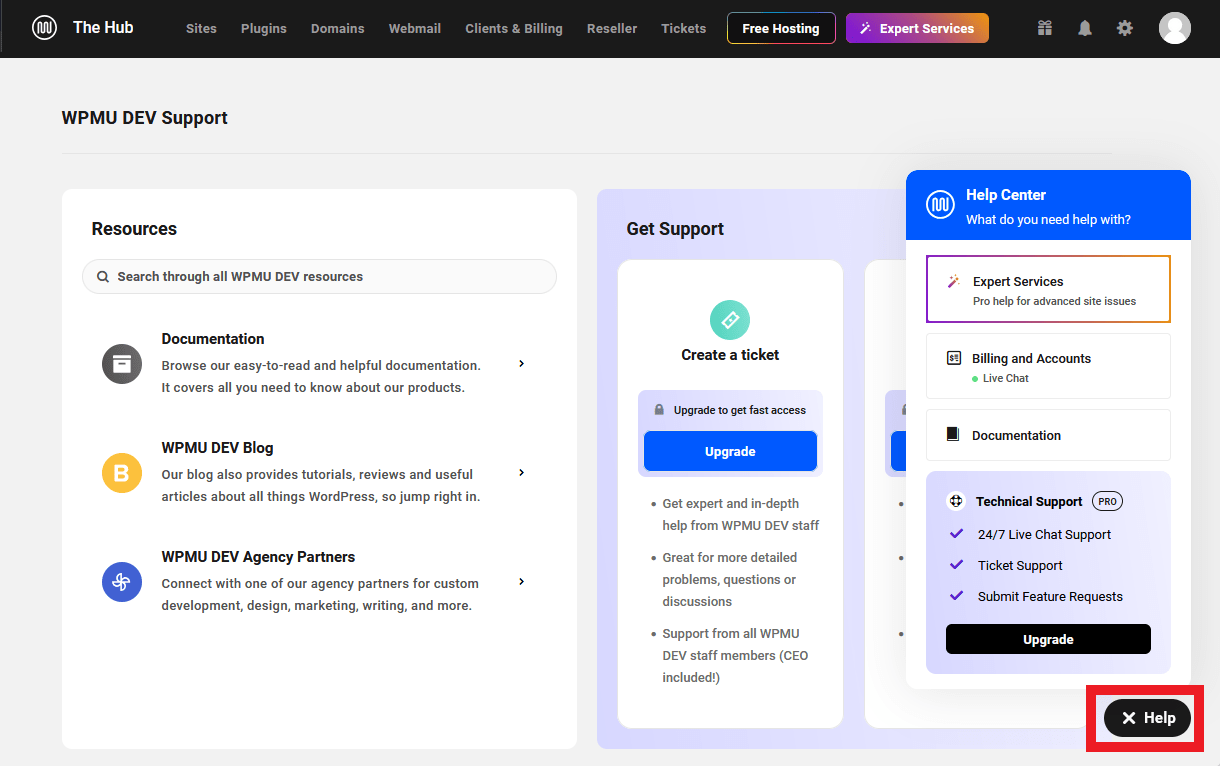Open the notifications bell
Viewport: 1220px width, 766px height.
pos(1085,28)
